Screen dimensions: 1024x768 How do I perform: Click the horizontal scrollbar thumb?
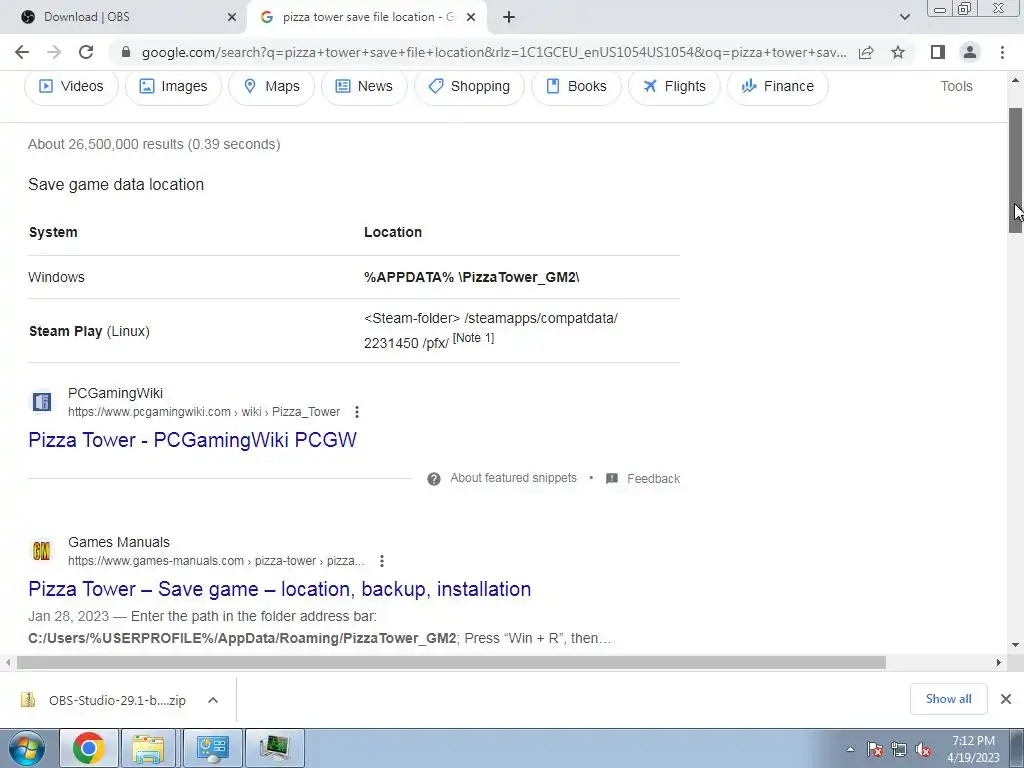[451, 662]
